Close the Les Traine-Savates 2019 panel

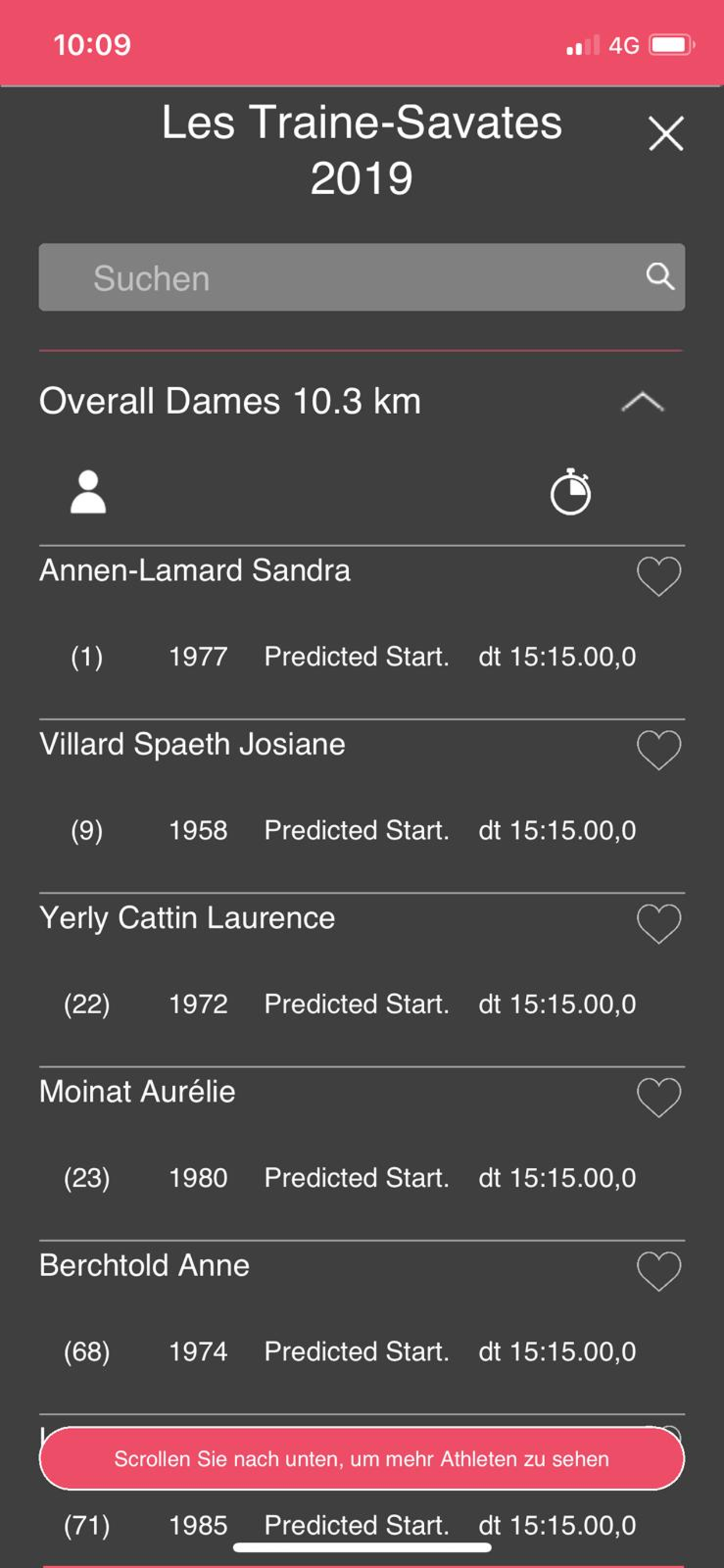666,134
